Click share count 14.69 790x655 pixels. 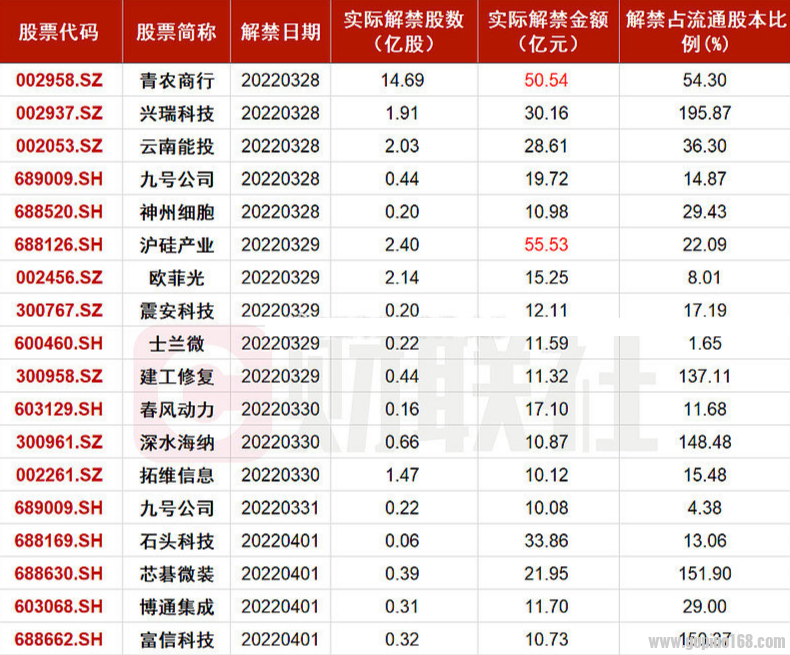pyautogui.click(x=402, y=80)
